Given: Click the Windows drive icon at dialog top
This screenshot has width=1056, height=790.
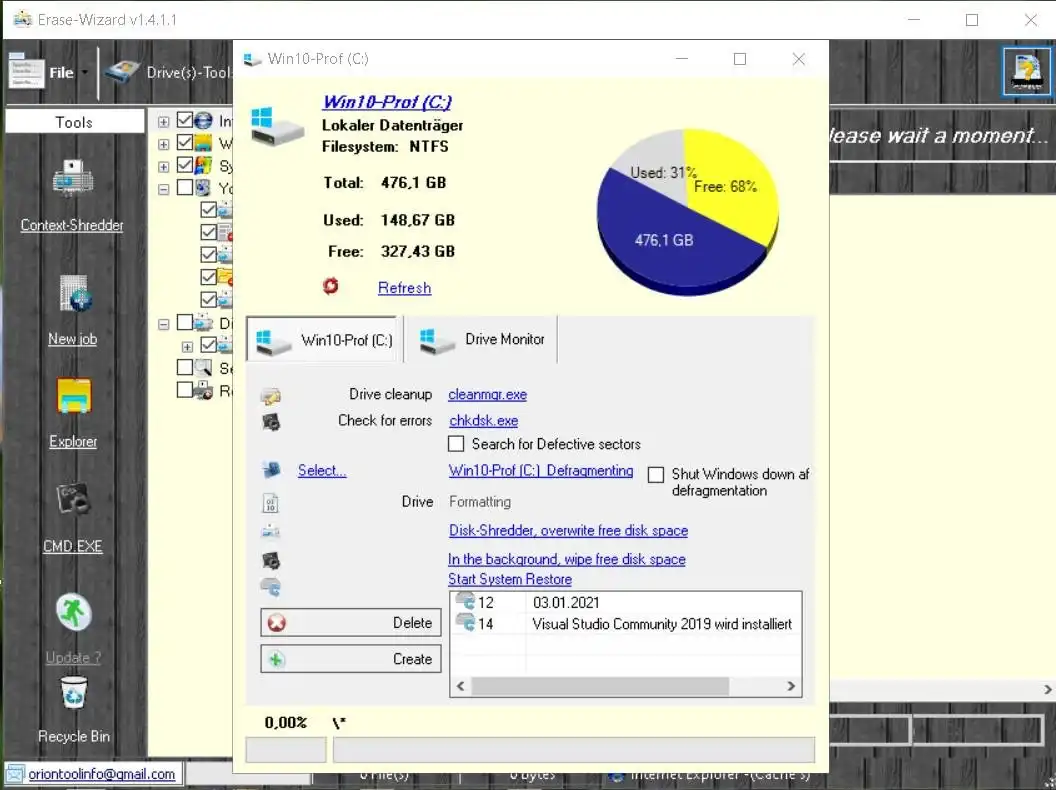Looking at the screenshot, I should (277, 126).
